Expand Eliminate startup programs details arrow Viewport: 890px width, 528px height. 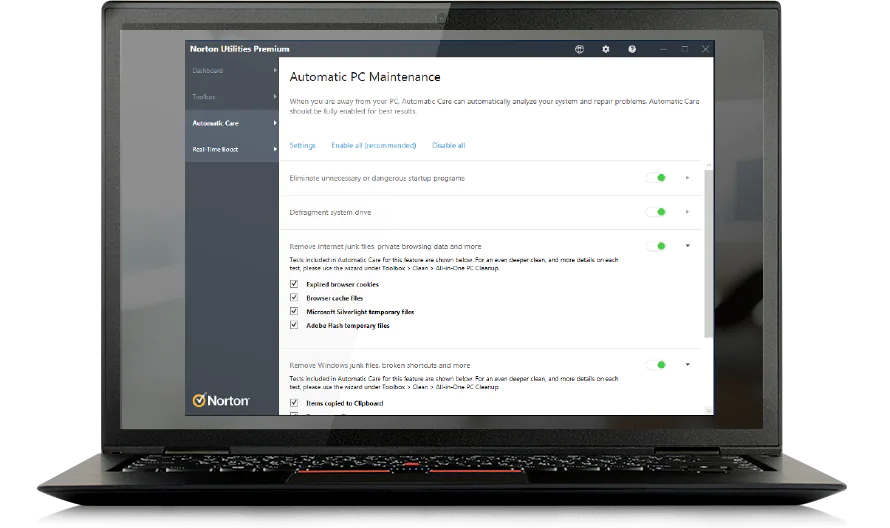pyautogui.click(x=687, y=178)
